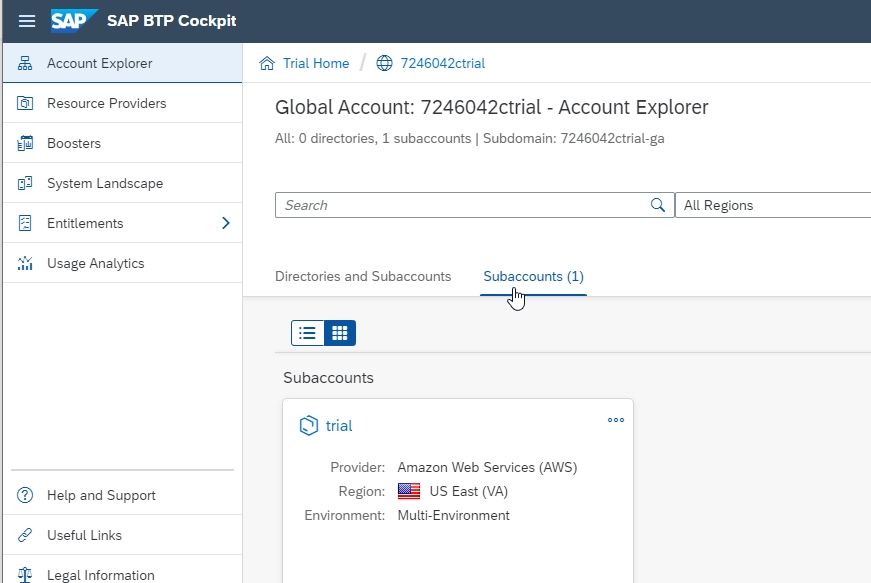Open the hamburger navigation menu
The image size is (871, 583).
coord(27,21)
